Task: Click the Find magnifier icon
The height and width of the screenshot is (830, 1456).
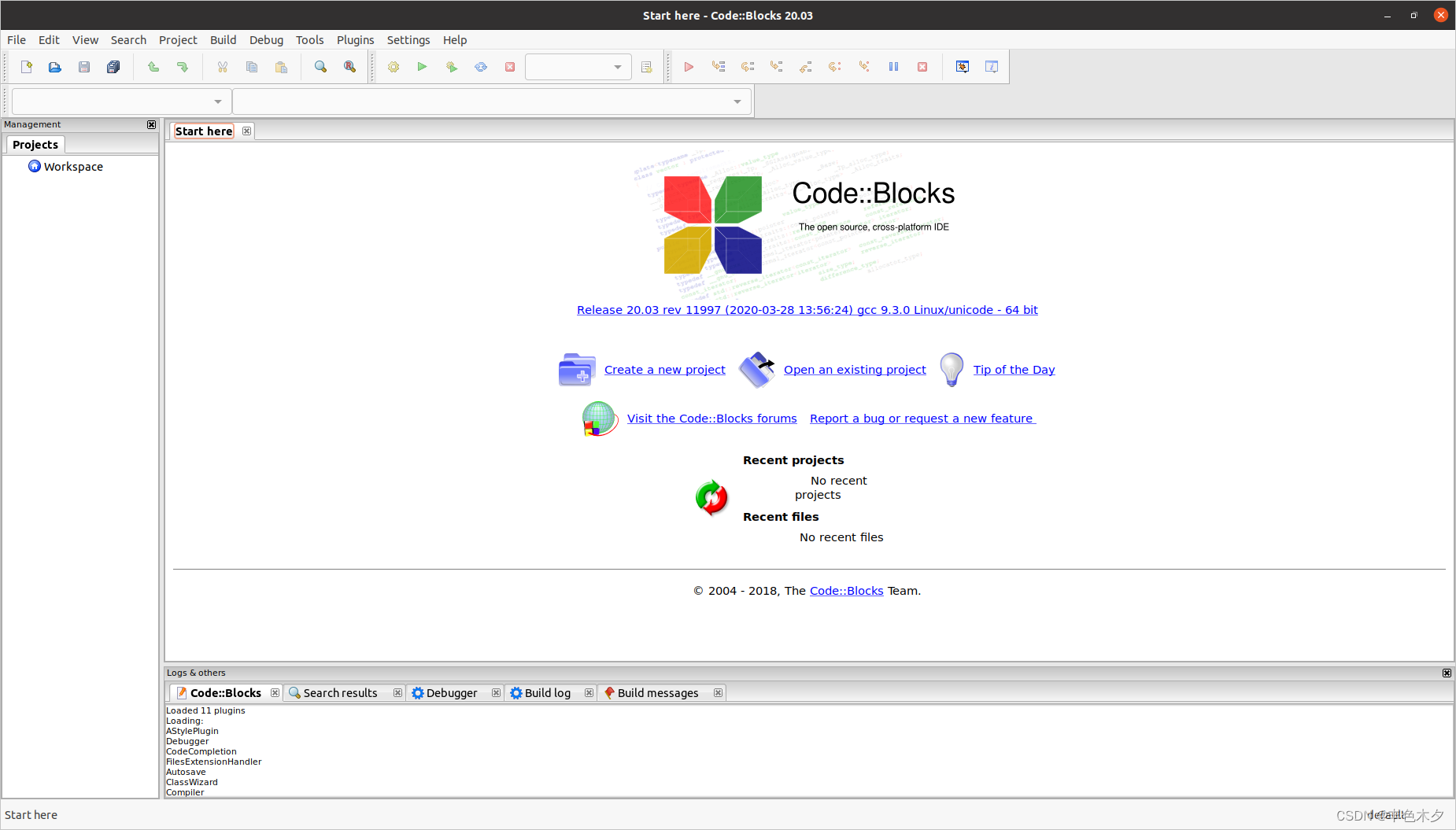Action: [320, 67]
